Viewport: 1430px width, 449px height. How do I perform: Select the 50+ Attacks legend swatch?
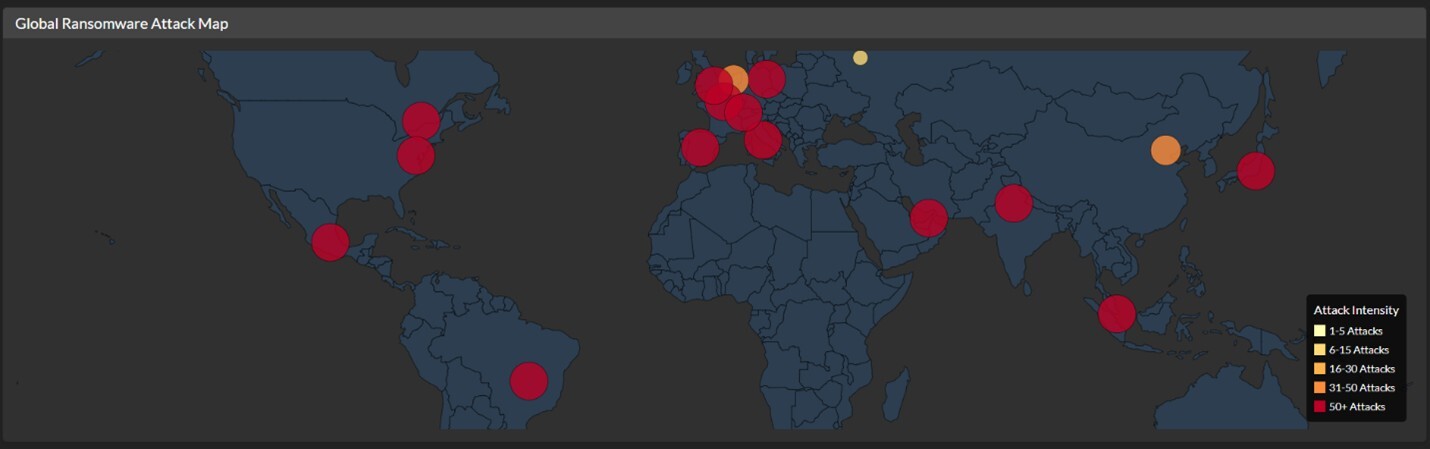point(1320,406)
